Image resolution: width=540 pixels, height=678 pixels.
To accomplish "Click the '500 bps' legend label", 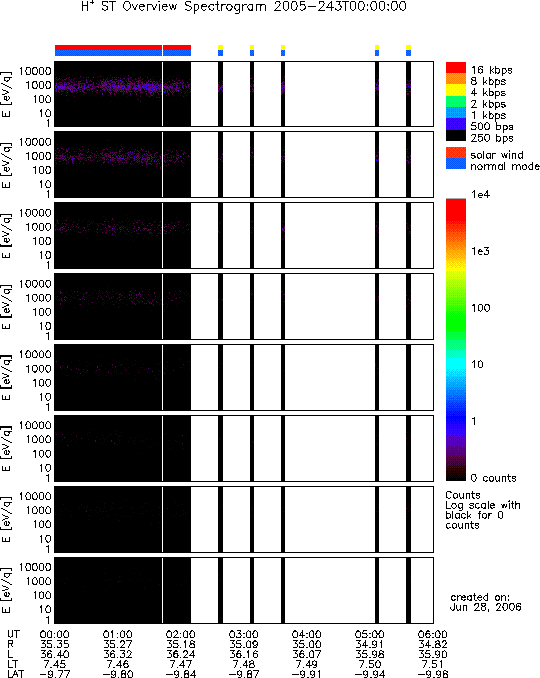I will coord(492,127).
